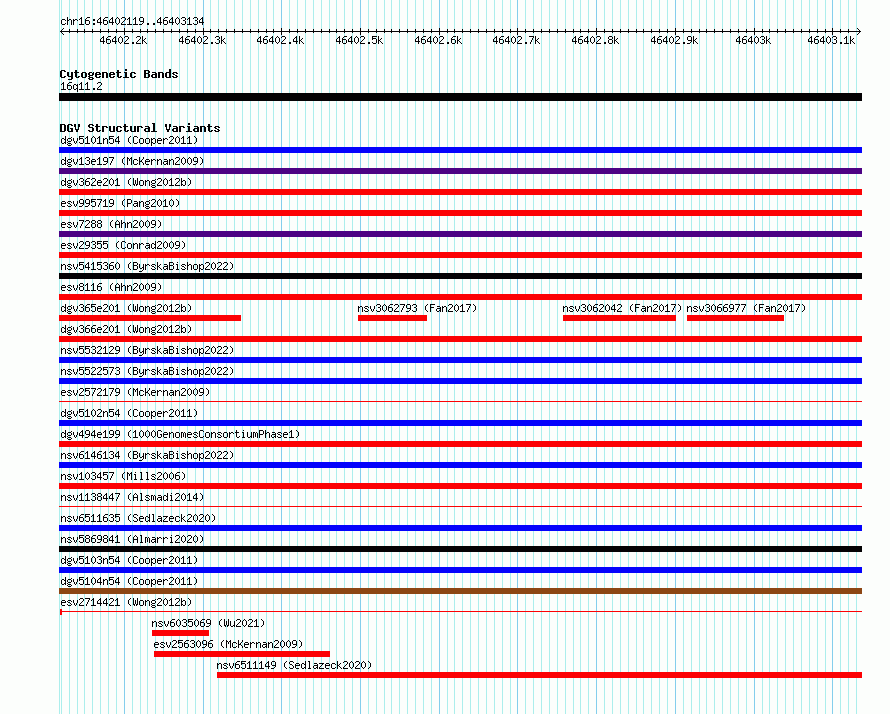Screen dimensions: 890x714
Task: Open esv995719 (Pang2010) variant details
Action: [x=120, y=203]
